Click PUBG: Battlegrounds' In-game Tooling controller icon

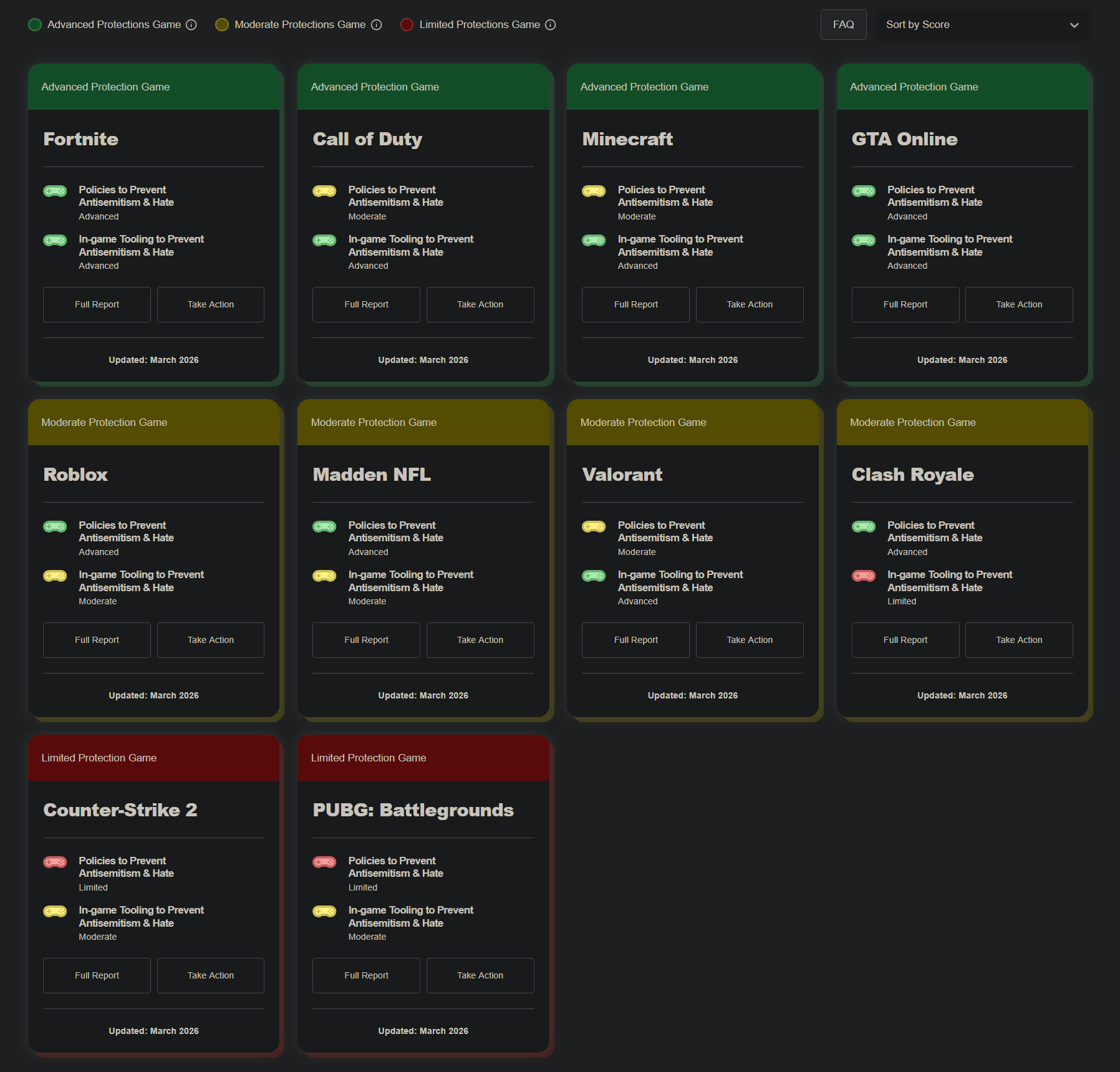pyautogui.click(x=324, y=911)
